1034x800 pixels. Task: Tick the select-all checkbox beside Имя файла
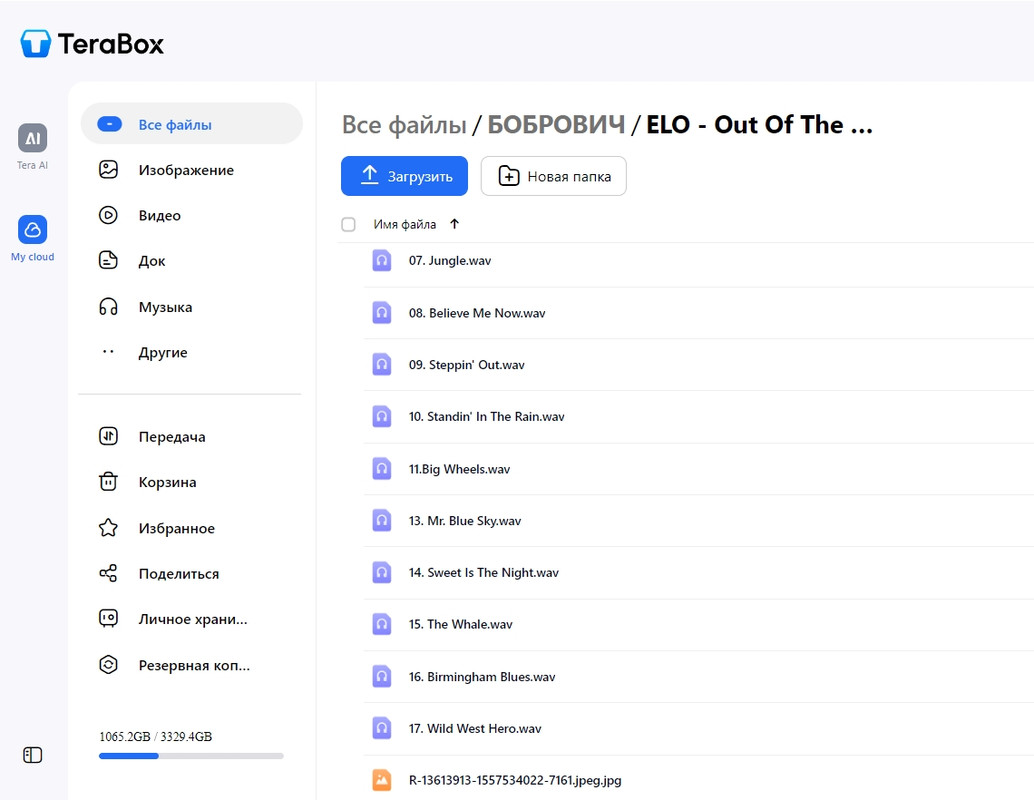tap(348, 224)
